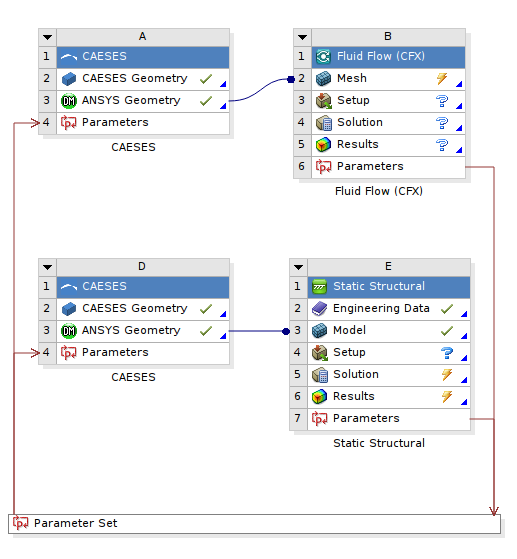Screen dimensions: 517x559
Task: Open blue corner menu for Setup cell in B
Action: [459, 106]
